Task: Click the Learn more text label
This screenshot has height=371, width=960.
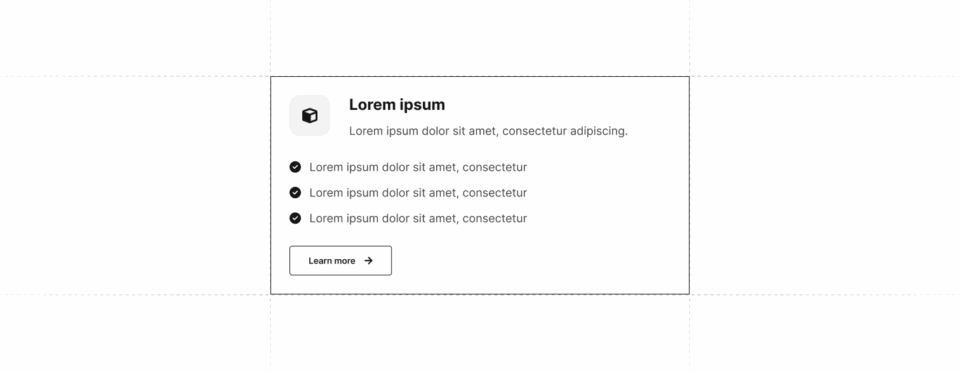Action: 332,261
